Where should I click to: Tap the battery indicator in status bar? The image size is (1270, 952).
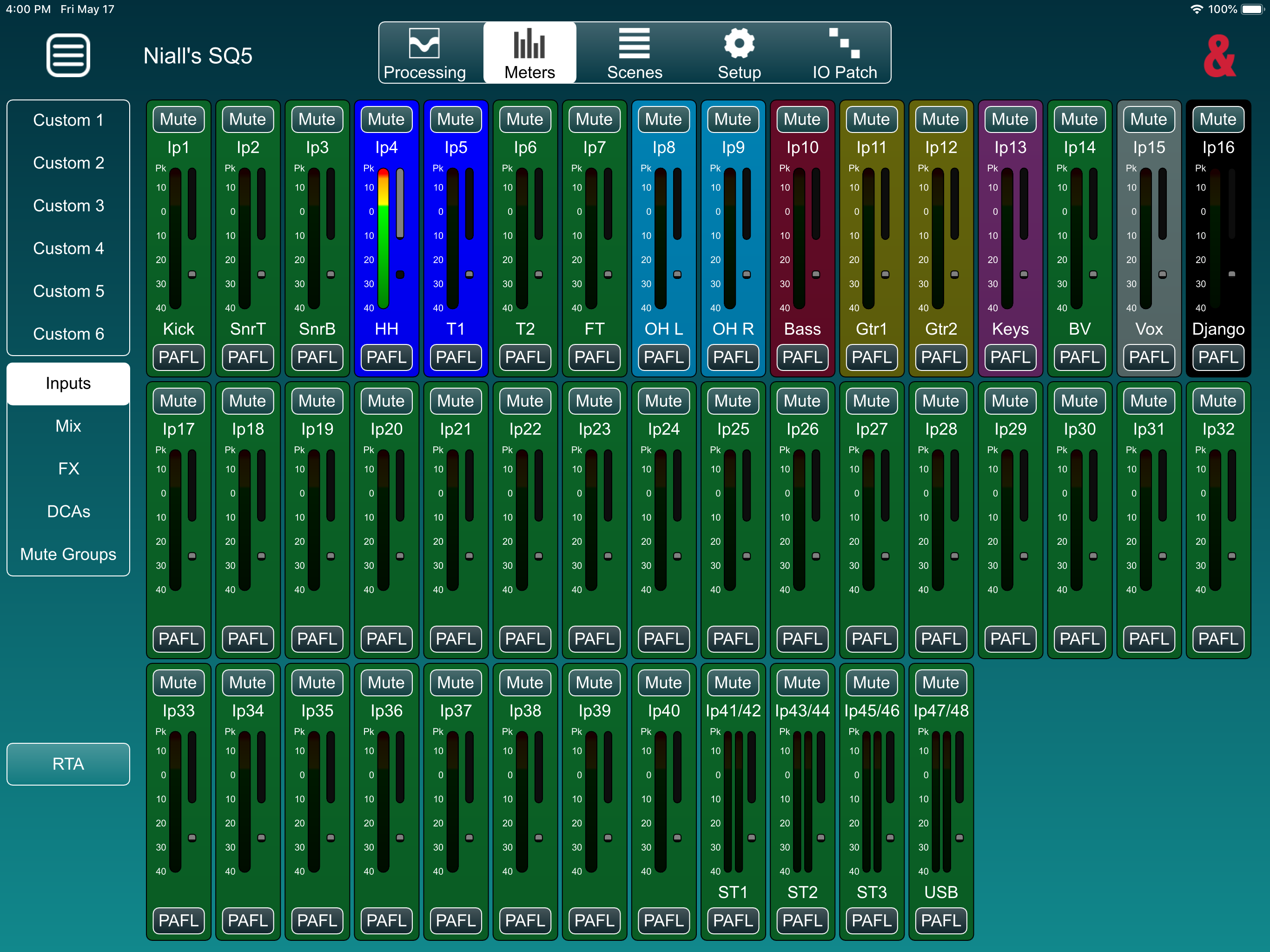[x=1252, y=9]
